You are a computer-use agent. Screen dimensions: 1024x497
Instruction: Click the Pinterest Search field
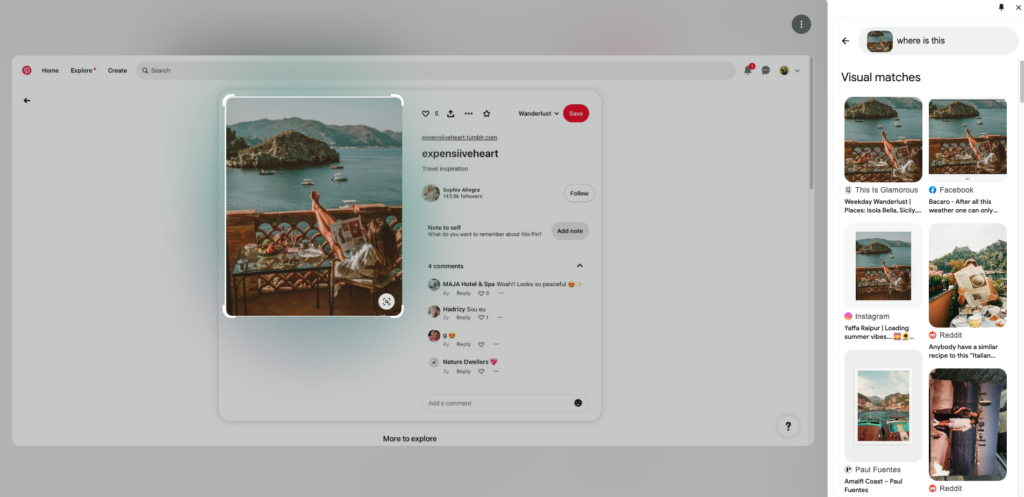point(435,71)
